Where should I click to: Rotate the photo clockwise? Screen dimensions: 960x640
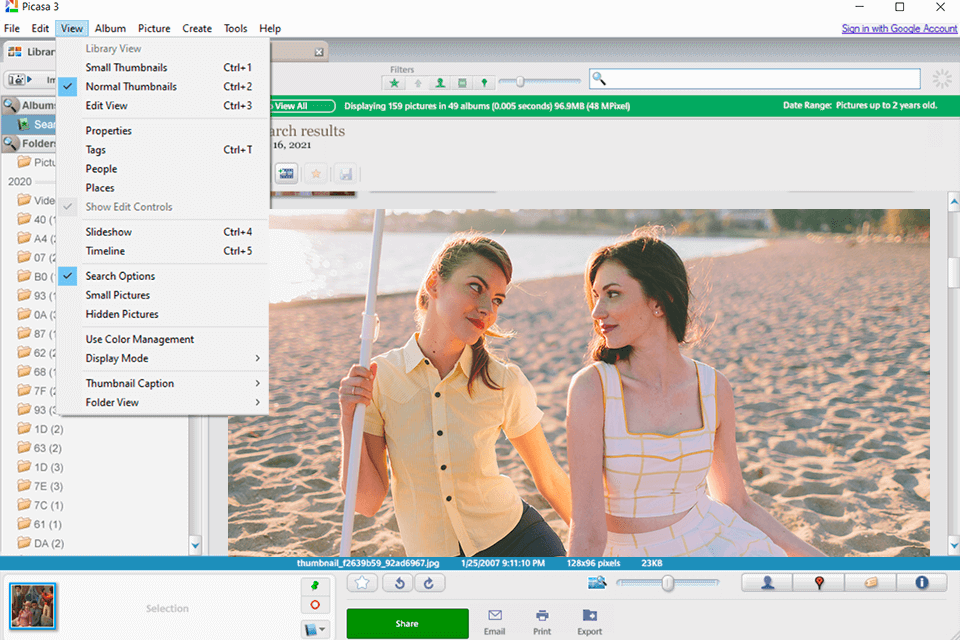pyautogui.click(x=429, y=583)
